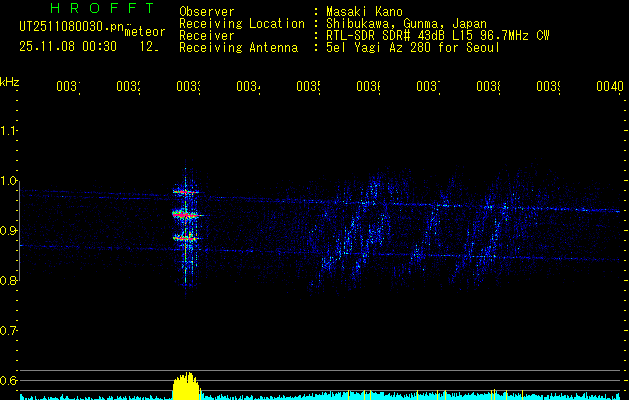The width and height of the screenshot is (629, 400).
Task: Click the 5el Yagi antenna description
Action: (x=412, y=47)
